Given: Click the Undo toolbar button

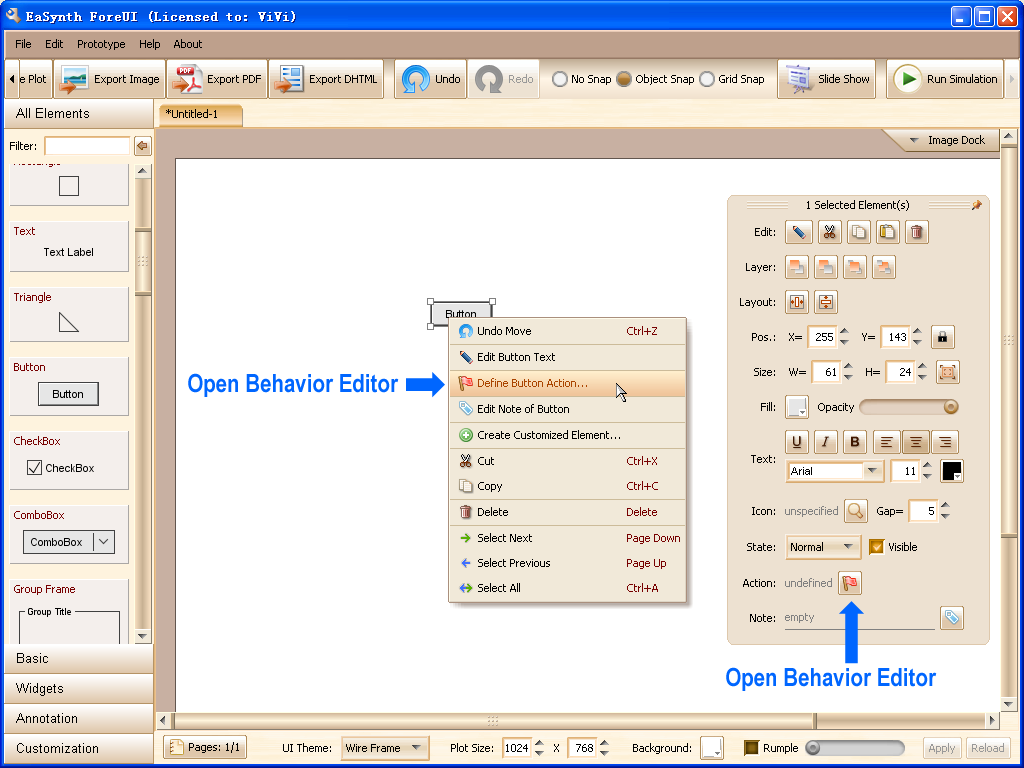Looking at the screenshot, I should pyautogui.click(x=431, y=80).
